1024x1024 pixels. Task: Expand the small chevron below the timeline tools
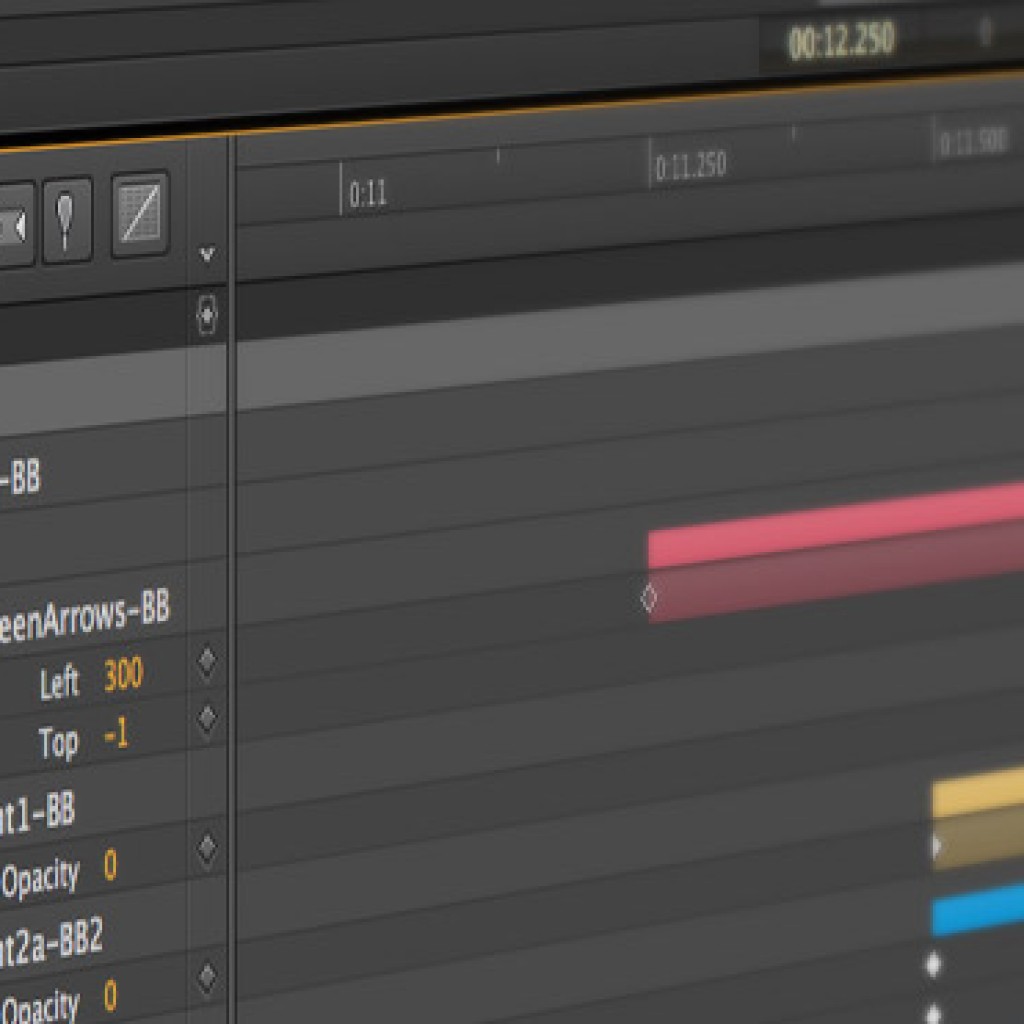point(207,255)
